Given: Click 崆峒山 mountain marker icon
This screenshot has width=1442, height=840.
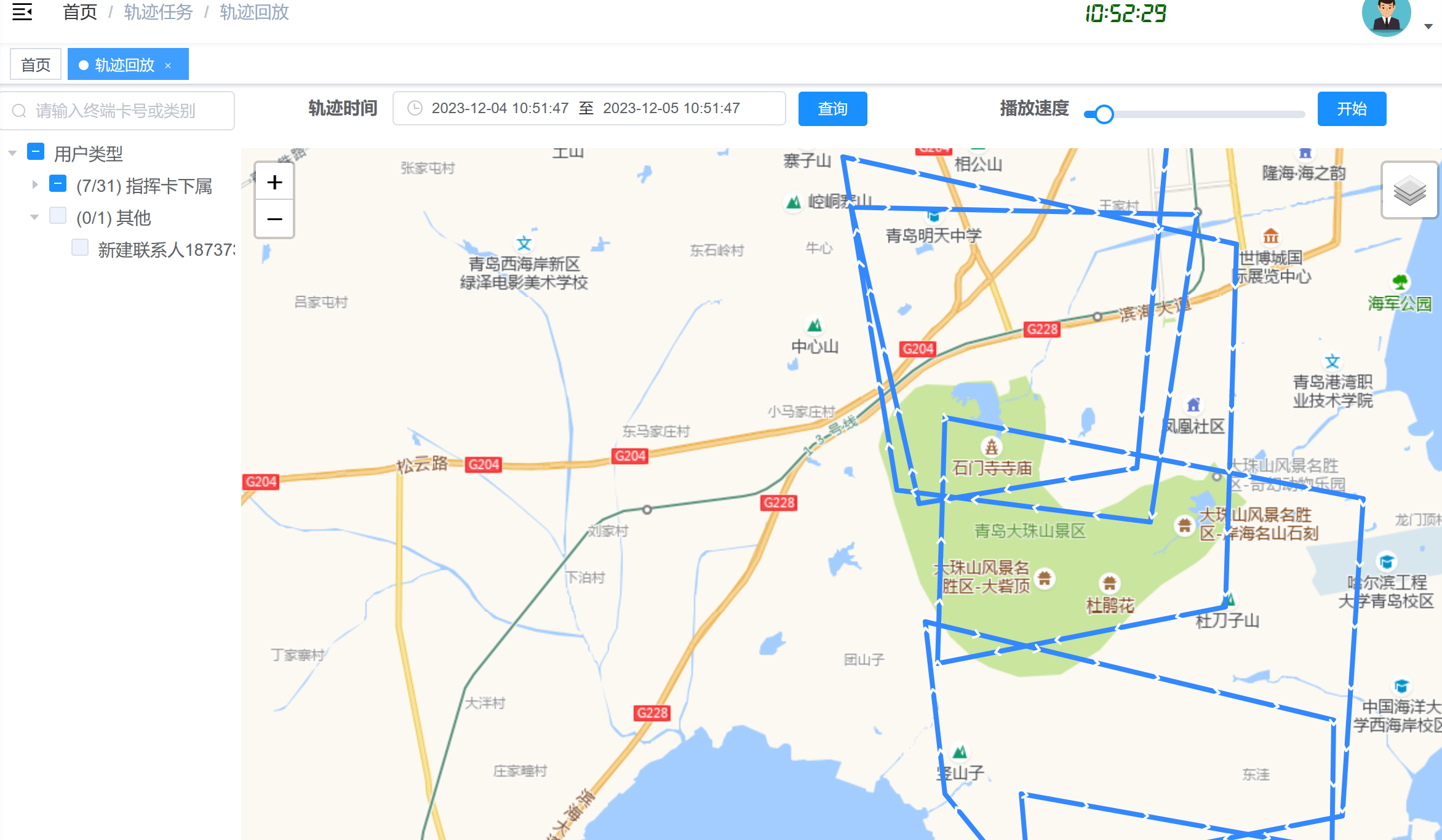Looking at the screenshot, I should click(x=794, y=202).
